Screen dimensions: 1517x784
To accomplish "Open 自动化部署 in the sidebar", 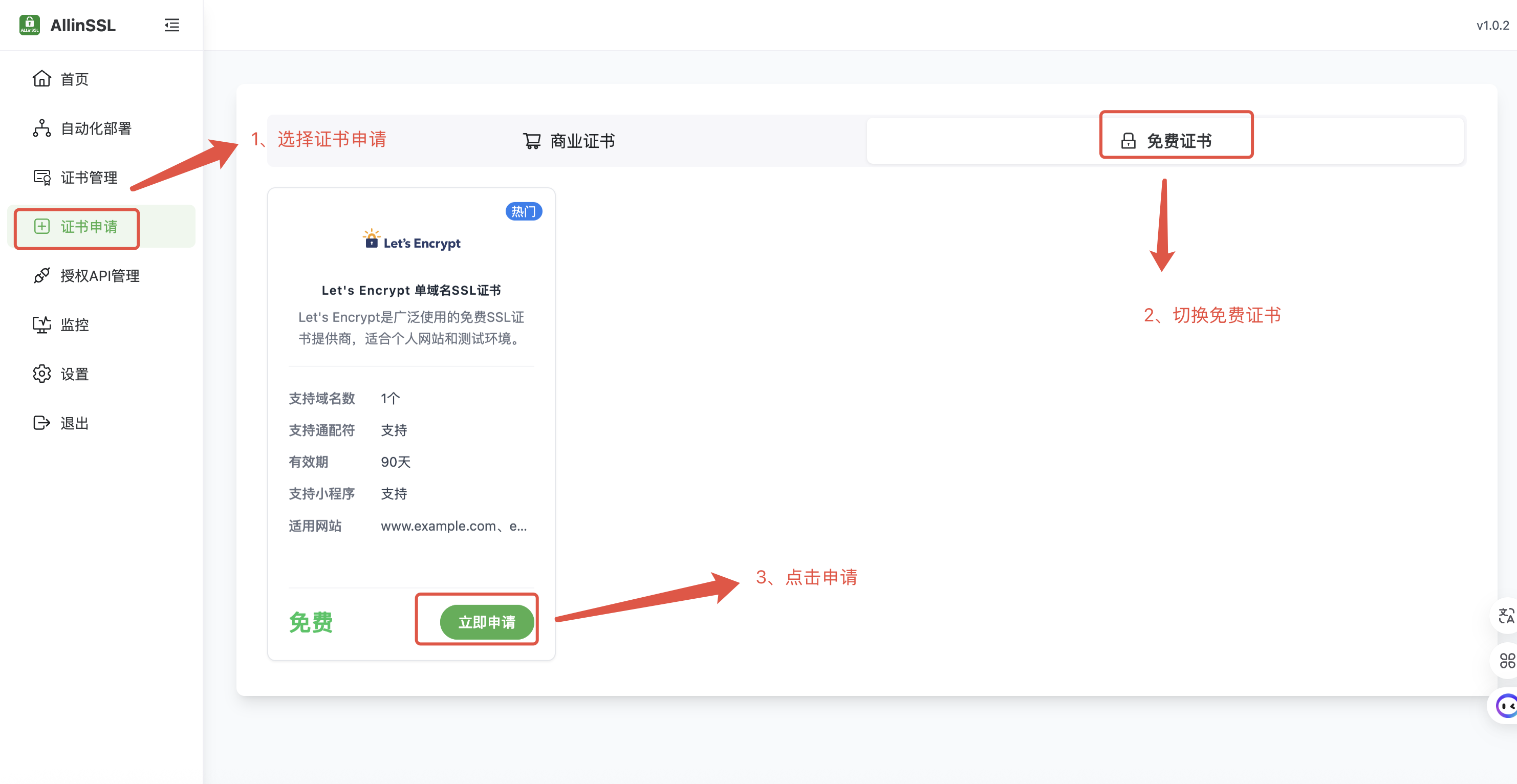I will [95, 128].
